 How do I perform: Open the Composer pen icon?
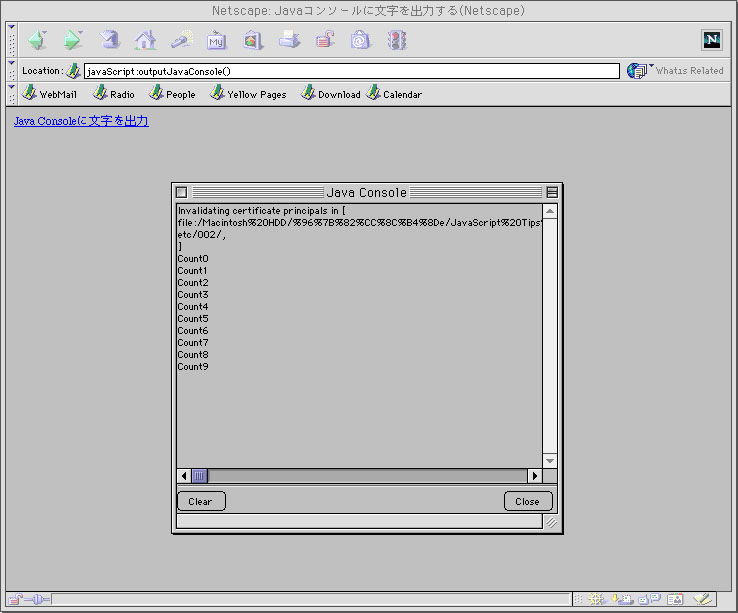point(702,599)
